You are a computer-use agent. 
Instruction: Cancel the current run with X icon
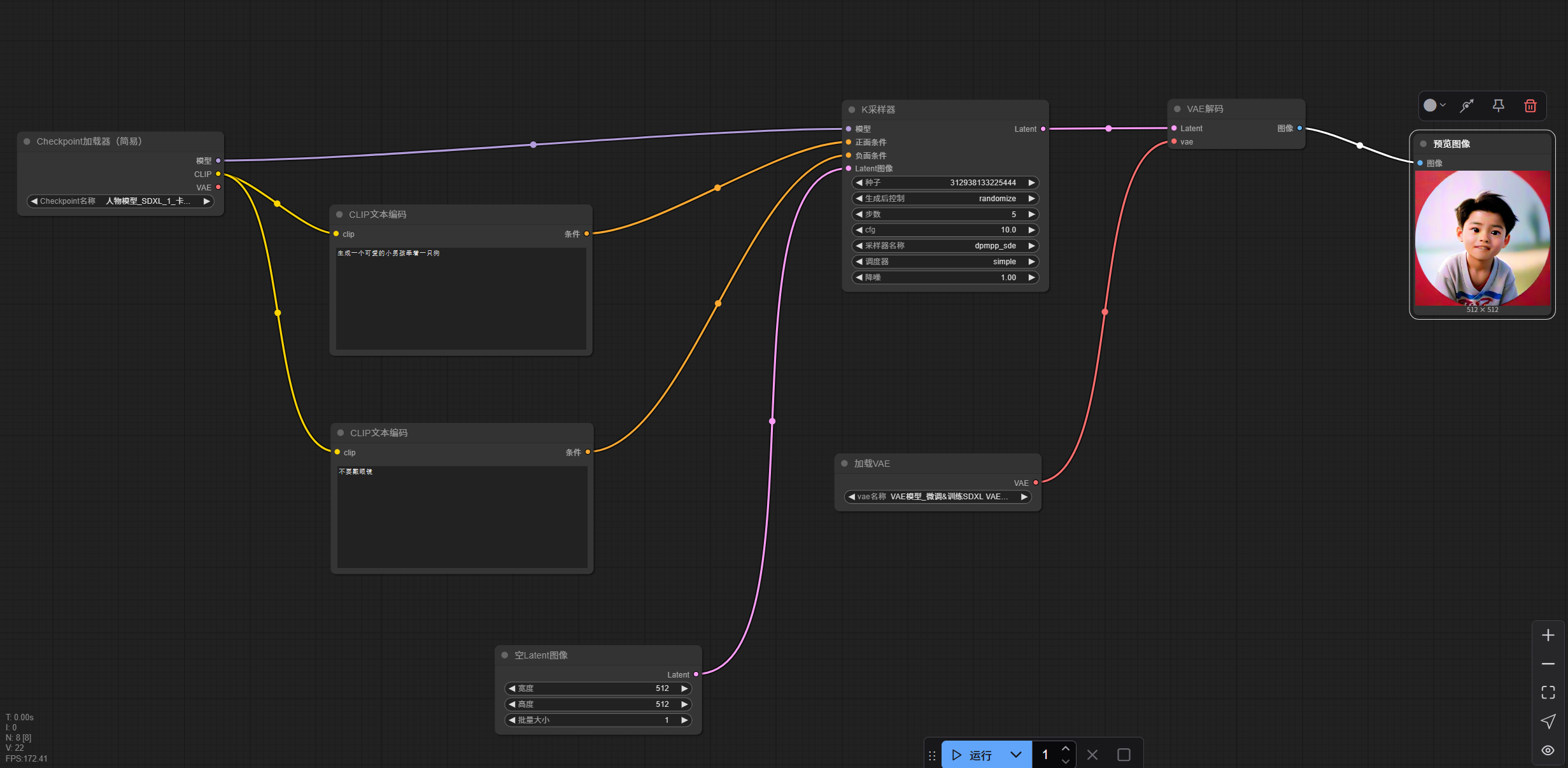pos(1092,755)
